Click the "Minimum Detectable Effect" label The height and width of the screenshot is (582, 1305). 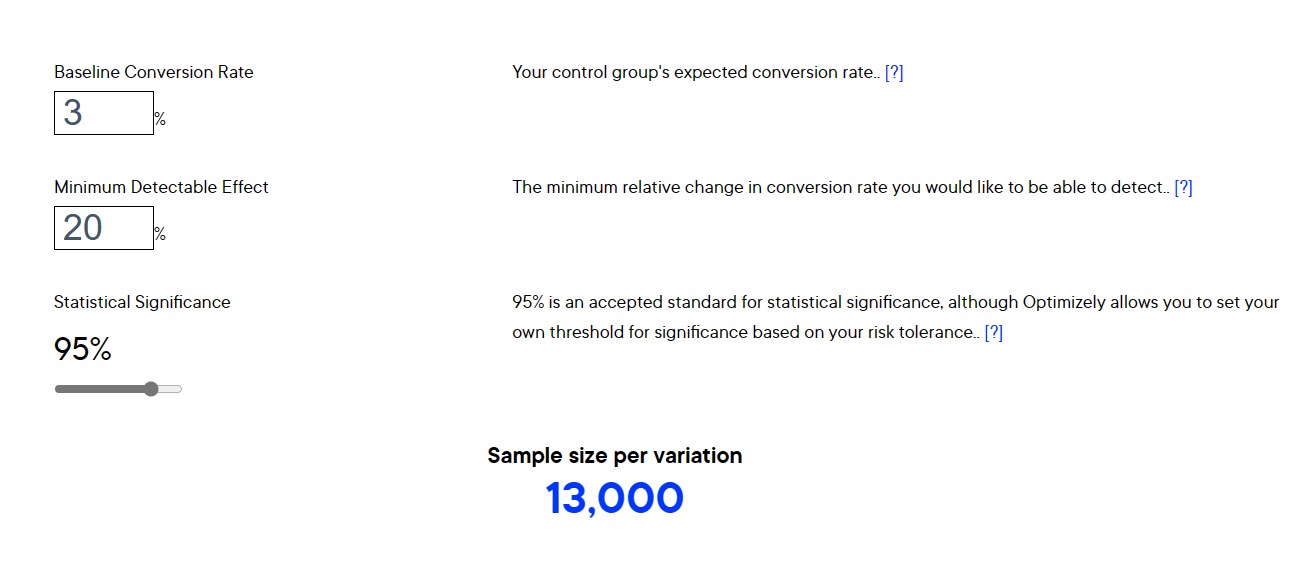pos(161,187)
